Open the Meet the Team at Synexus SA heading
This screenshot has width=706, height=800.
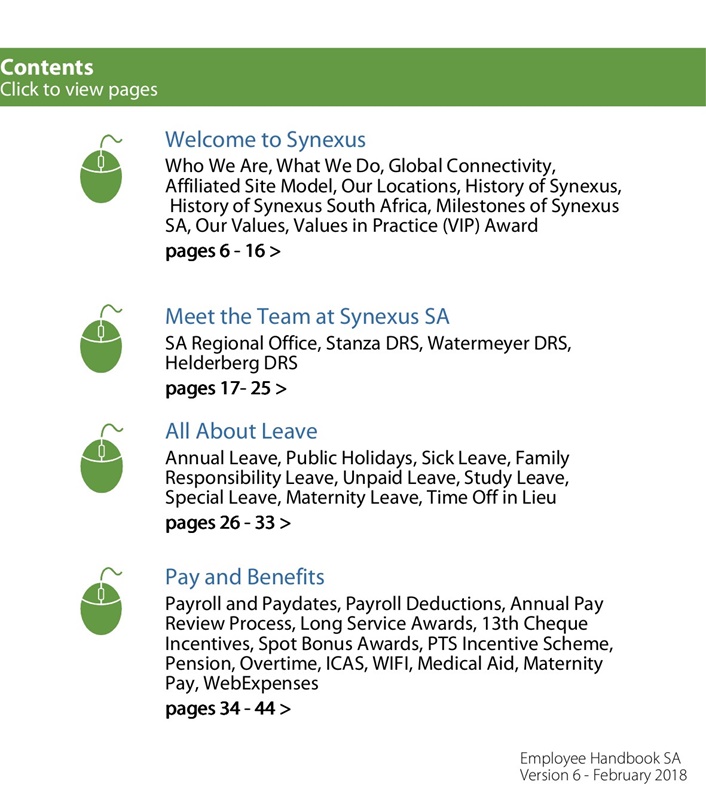coord(307,317)
